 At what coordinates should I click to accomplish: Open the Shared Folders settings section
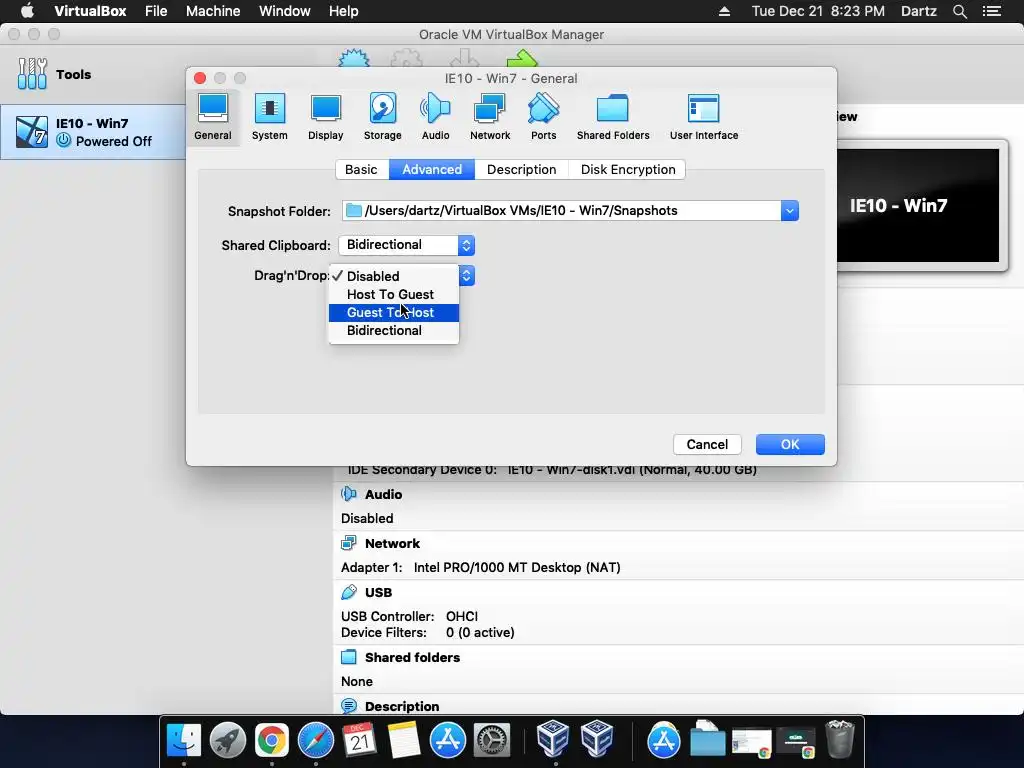pyautogui.click(x=613, y=118)
